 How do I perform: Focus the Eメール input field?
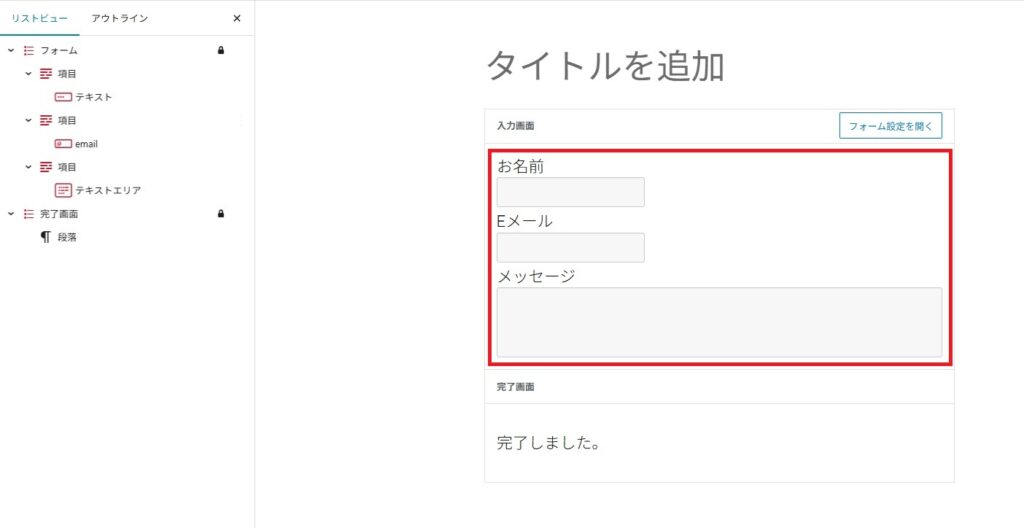click(x=570, y=247)
